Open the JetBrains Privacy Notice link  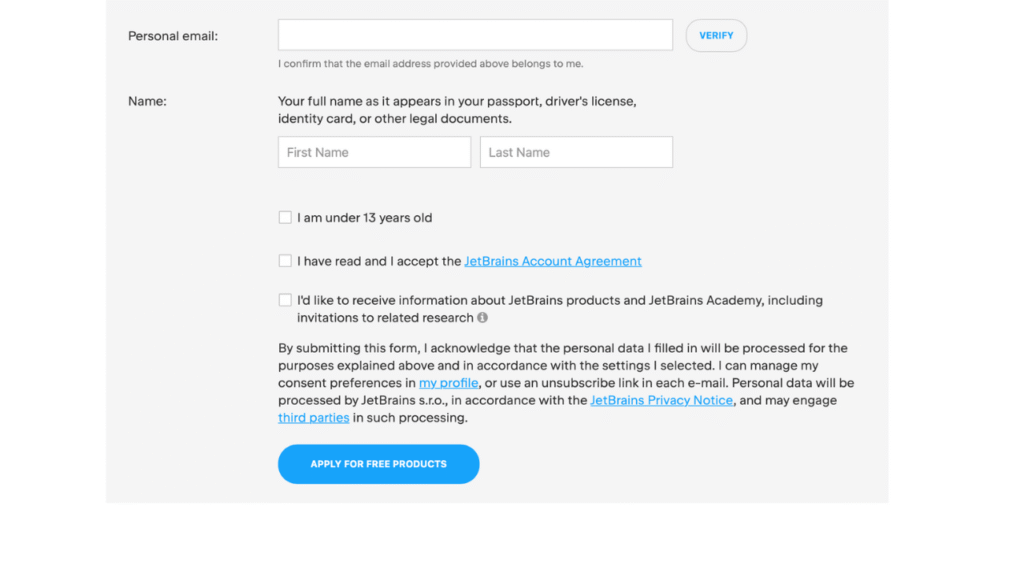point(661,400)
